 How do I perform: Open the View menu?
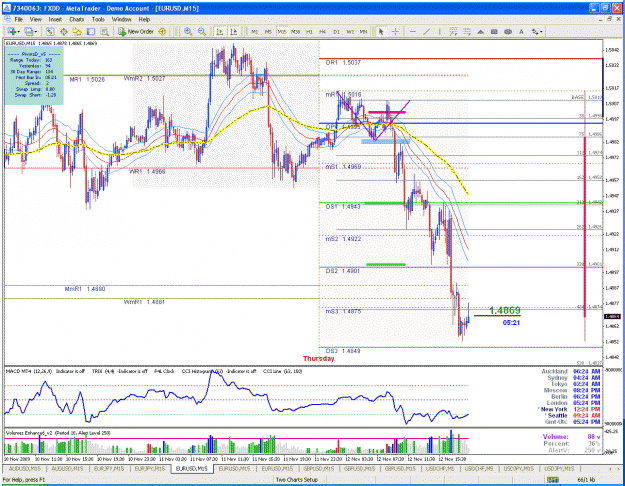click(x=35, y=19)
